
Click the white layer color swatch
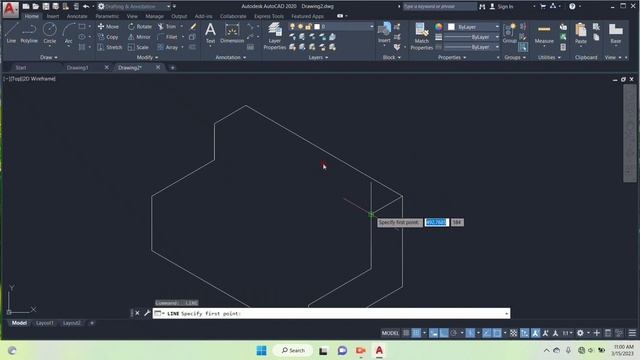pyautogui.click(x=317, y=27)
